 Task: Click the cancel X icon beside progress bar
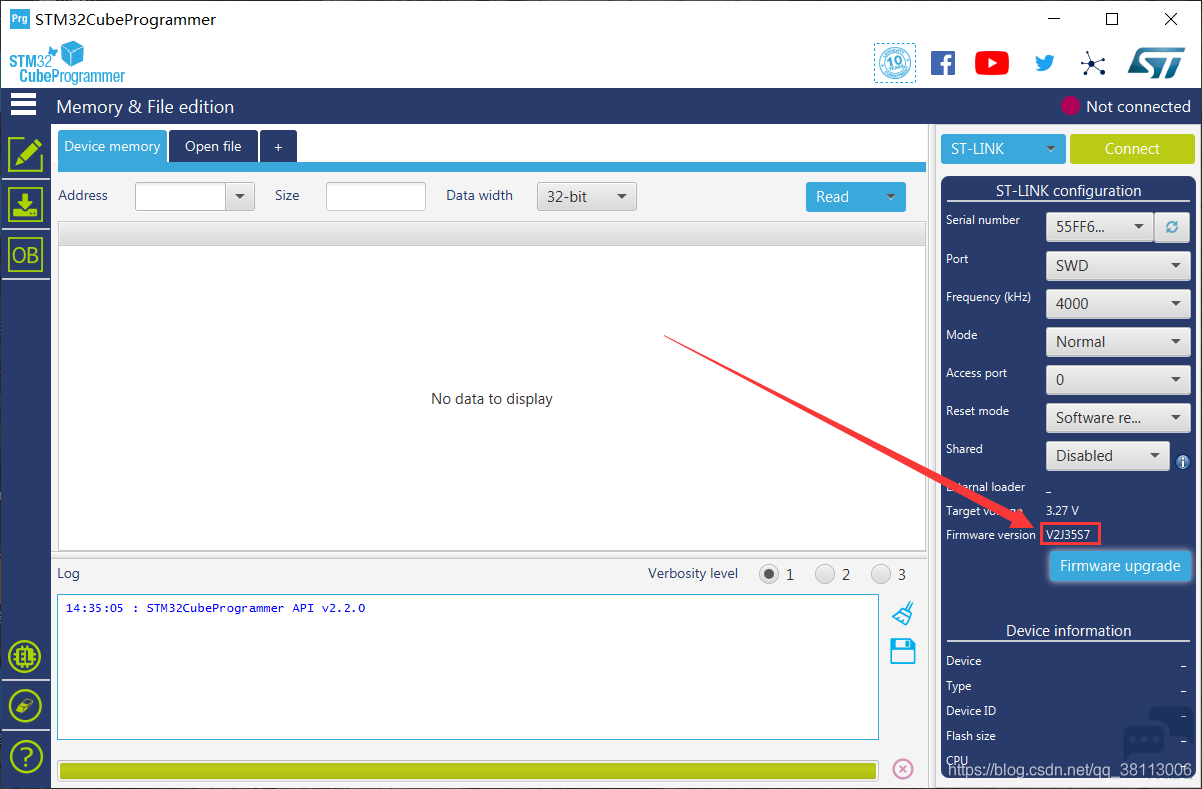pyautogui.click(x=903, y=769)
